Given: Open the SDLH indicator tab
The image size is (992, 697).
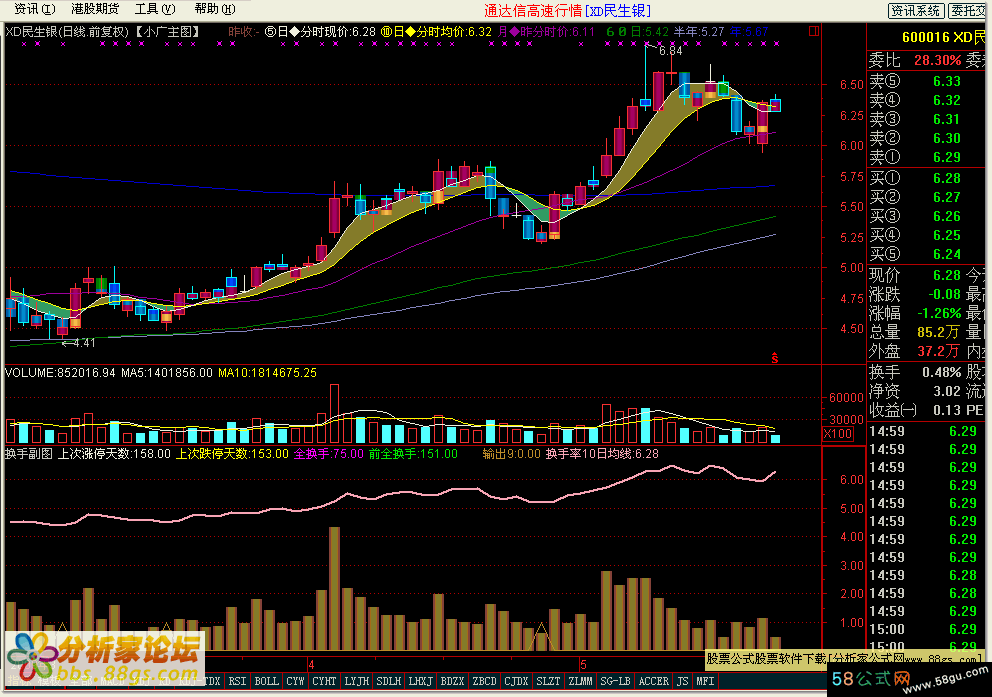Looking at the screenshot, I should tap(388, 681).
